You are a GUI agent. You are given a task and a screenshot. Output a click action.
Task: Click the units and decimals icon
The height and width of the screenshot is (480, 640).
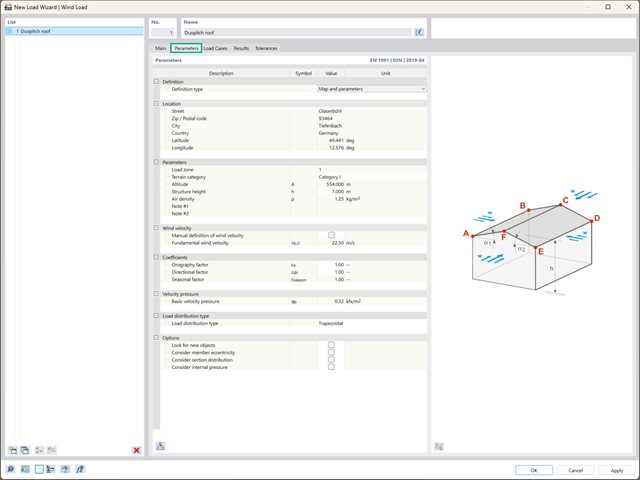point(25,469)
